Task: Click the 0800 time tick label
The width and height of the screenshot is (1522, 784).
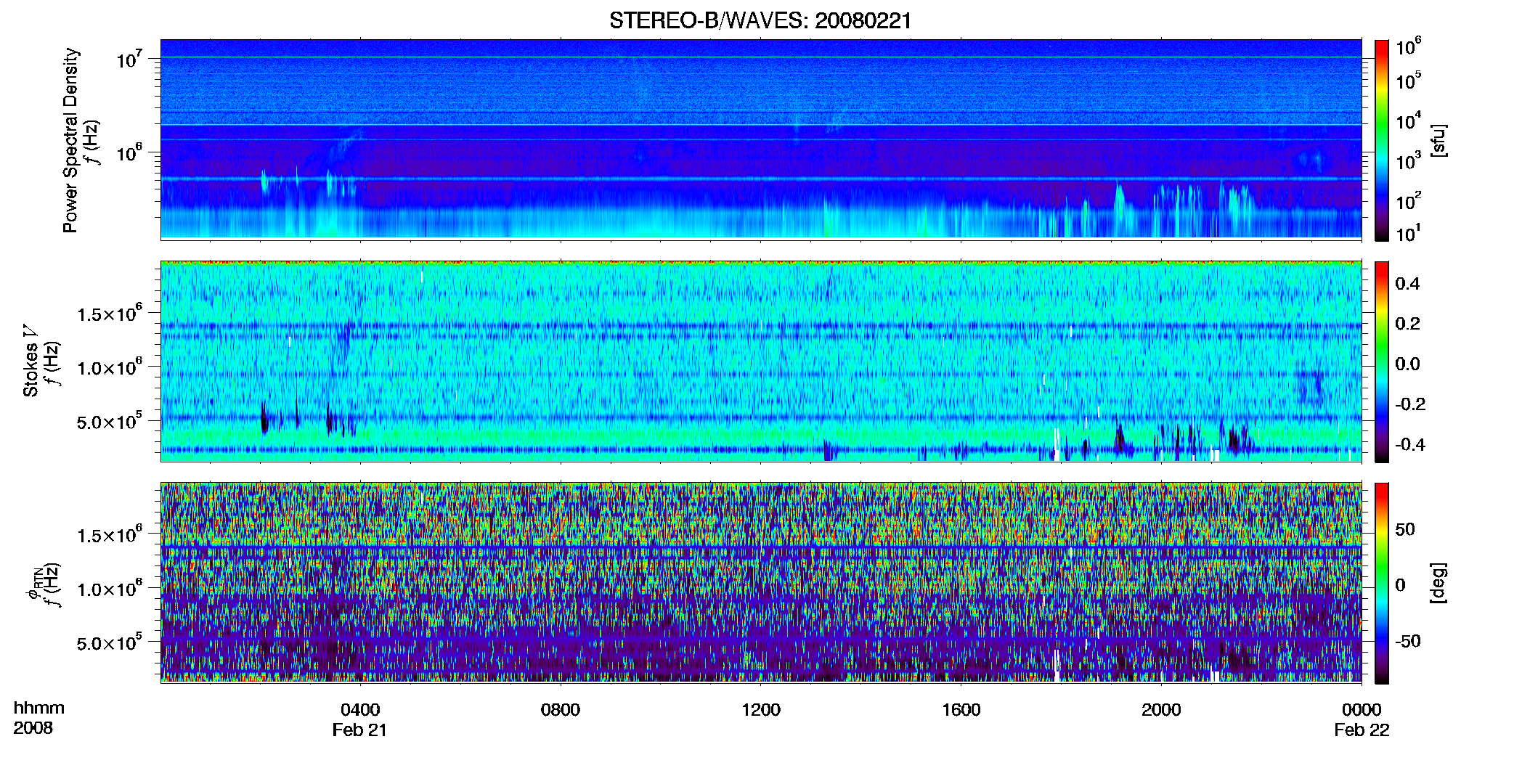Action: click(561, 709)
